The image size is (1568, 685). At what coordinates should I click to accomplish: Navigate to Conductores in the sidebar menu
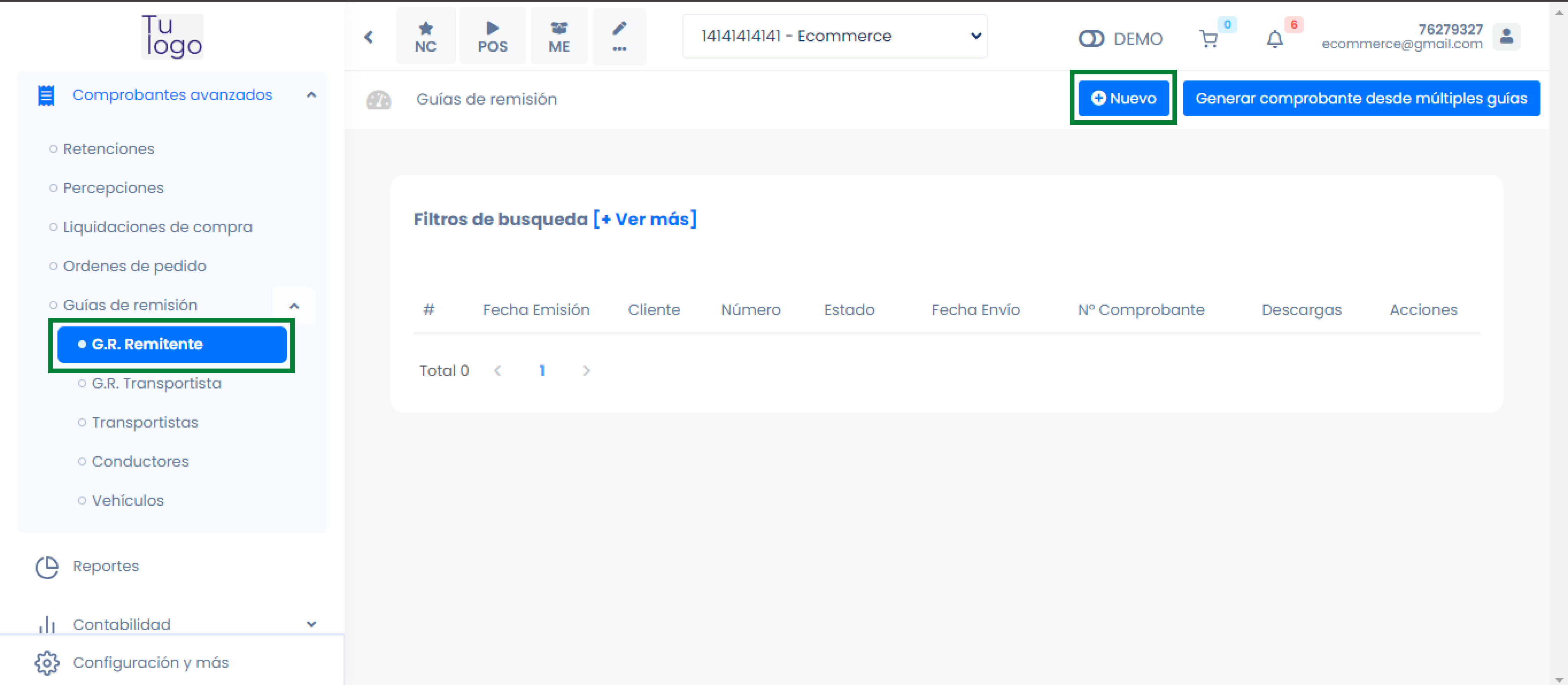pos(140,461)
